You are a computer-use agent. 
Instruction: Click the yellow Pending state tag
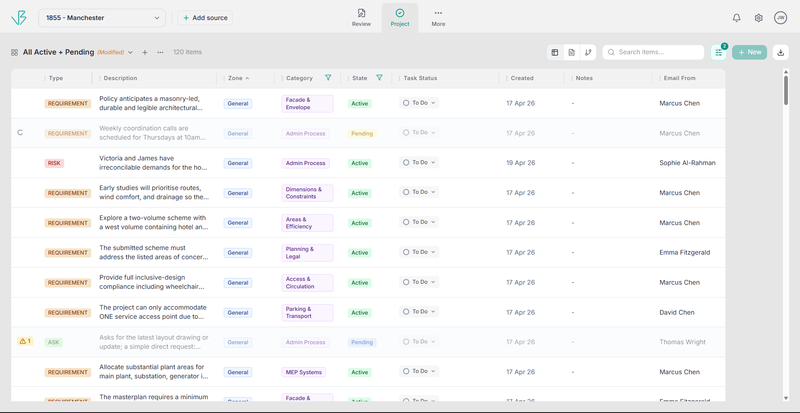click(x=362, y=134)
